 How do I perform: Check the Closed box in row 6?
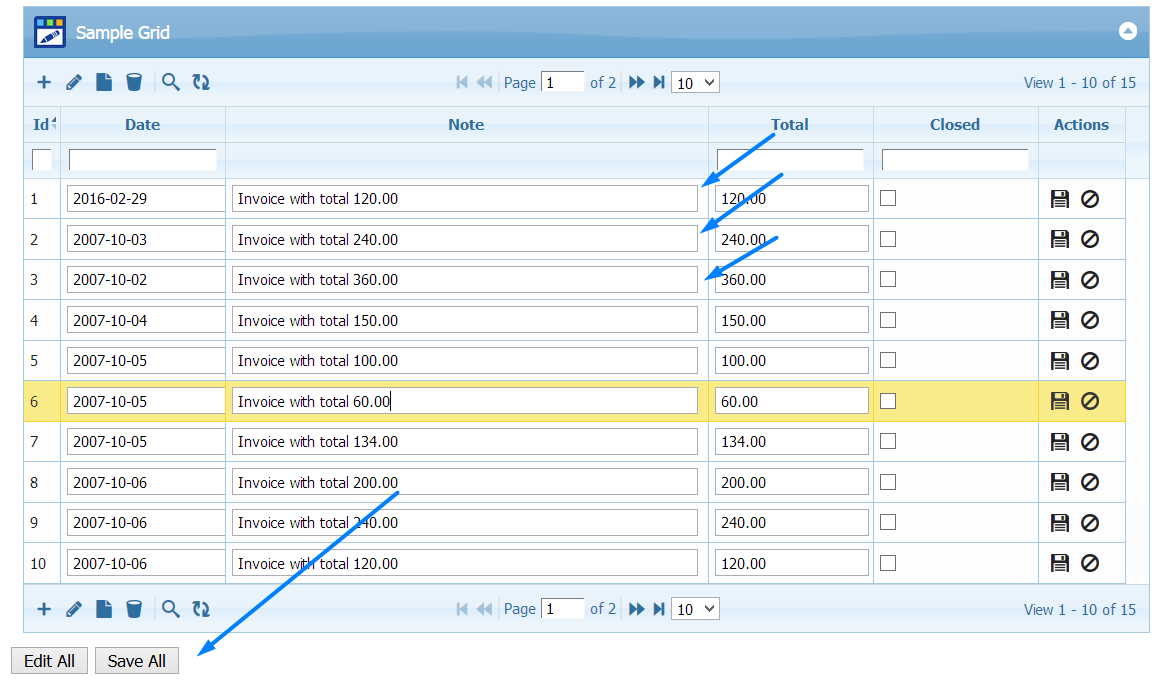[888, 401]
